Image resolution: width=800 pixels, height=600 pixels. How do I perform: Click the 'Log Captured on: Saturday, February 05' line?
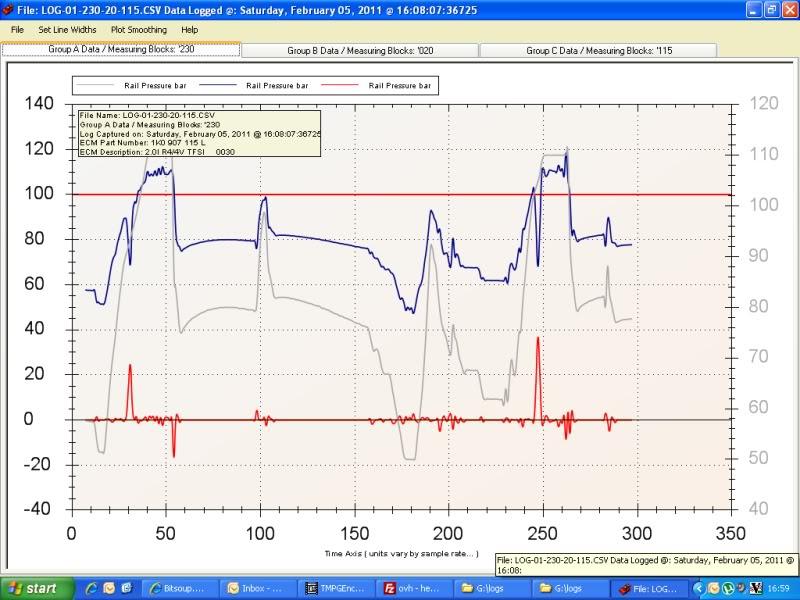200,134
